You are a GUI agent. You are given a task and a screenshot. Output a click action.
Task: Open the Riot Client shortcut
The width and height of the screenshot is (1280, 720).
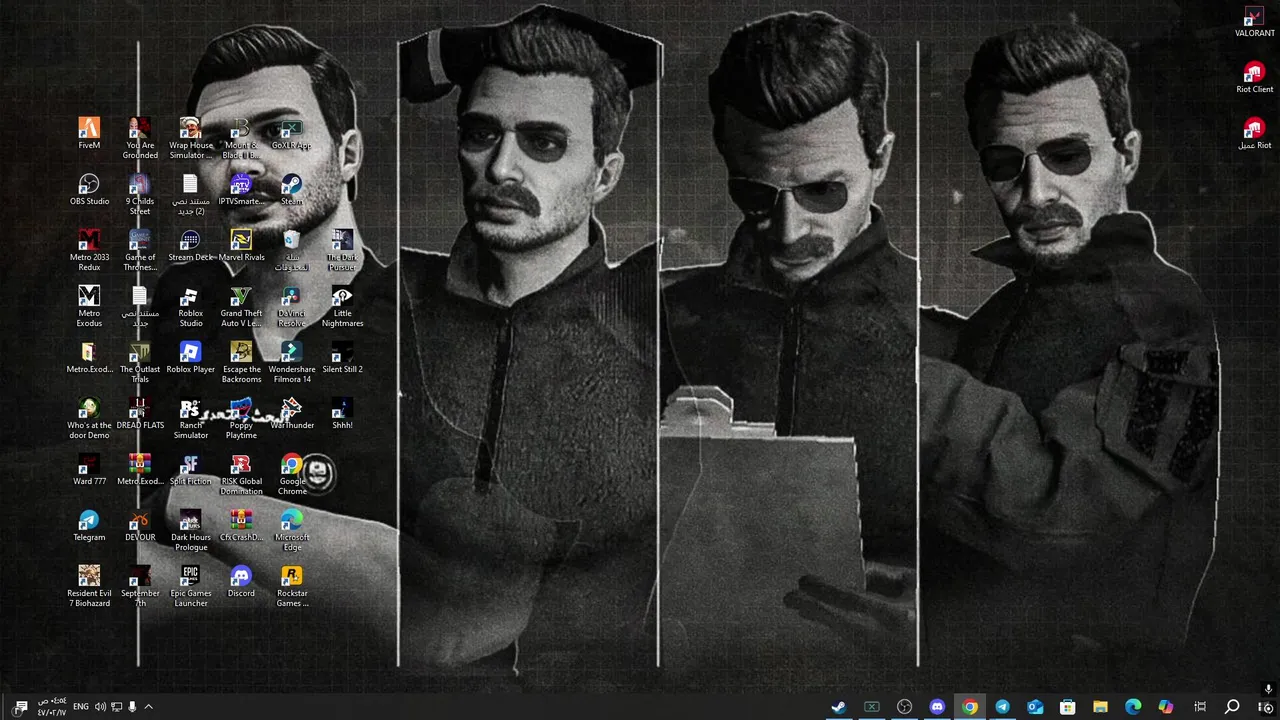tap(1254, 78)
